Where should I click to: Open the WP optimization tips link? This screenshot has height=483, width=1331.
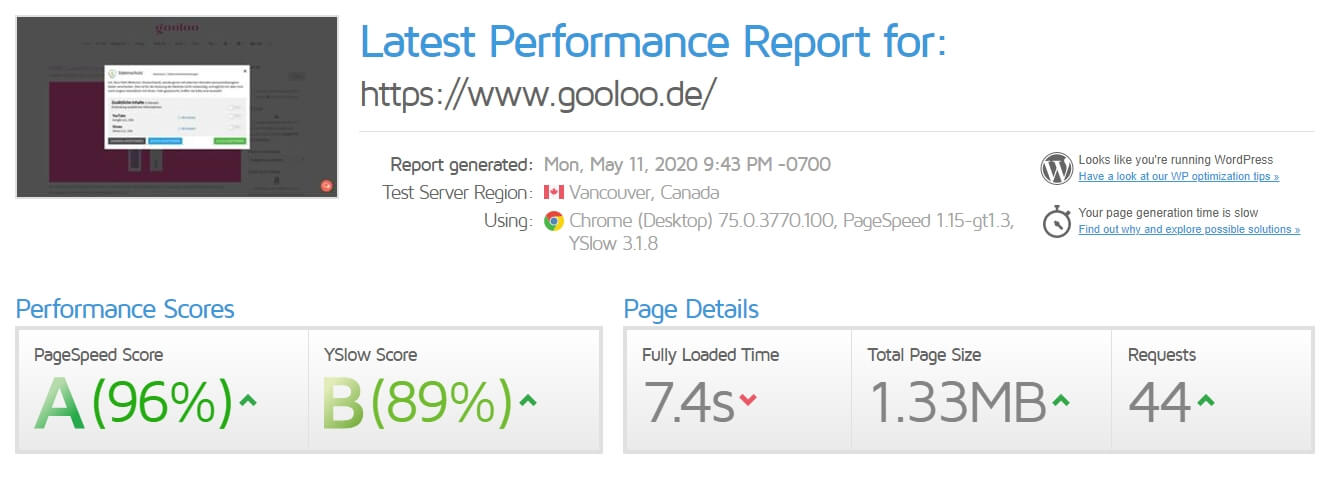click(1178, 177)
